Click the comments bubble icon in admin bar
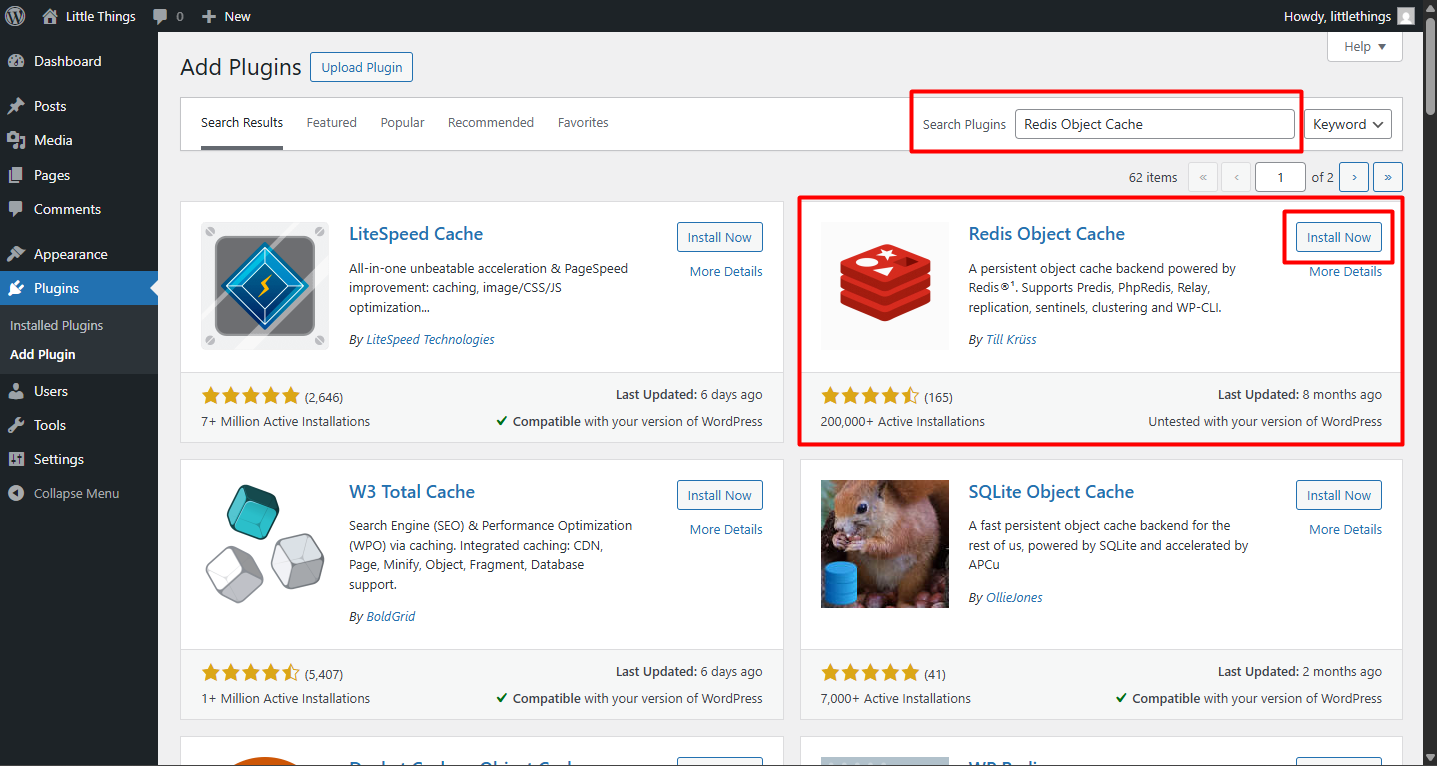The width and height of the screenshot is (1437, 766). (x=161, y=16)
